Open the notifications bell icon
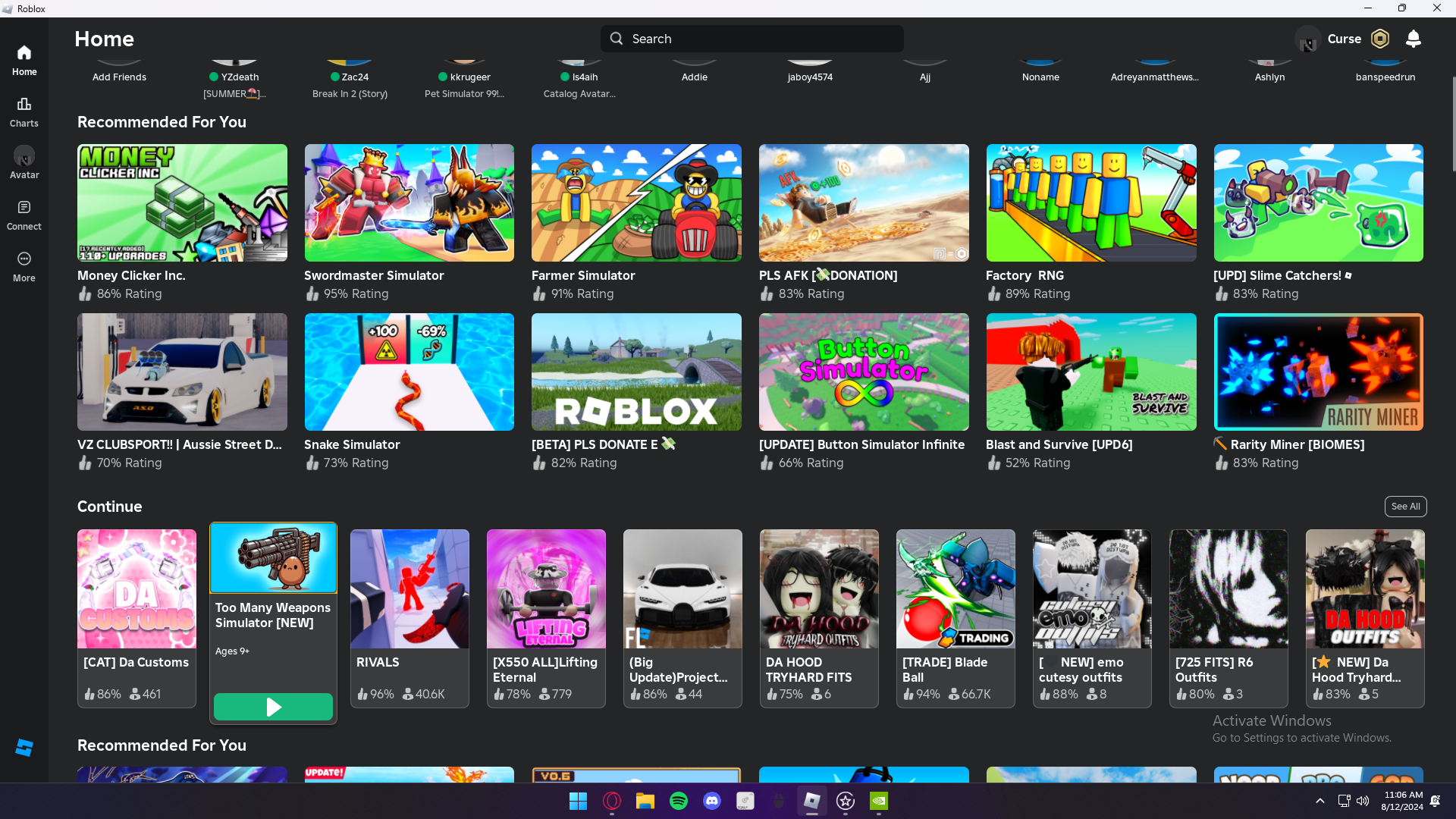 tap(1413, 39)
